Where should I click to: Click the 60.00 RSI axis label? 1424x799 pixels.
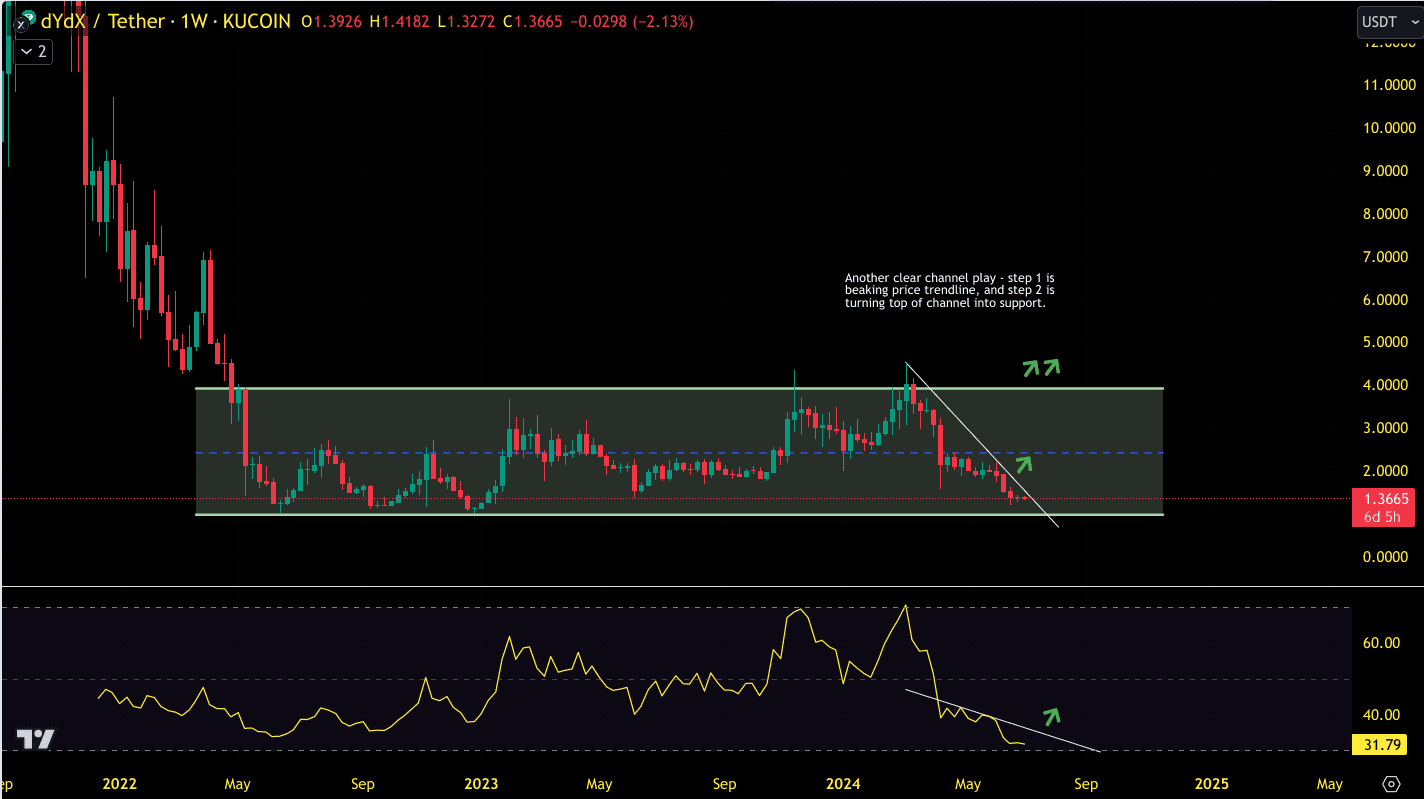(1381, 643)
